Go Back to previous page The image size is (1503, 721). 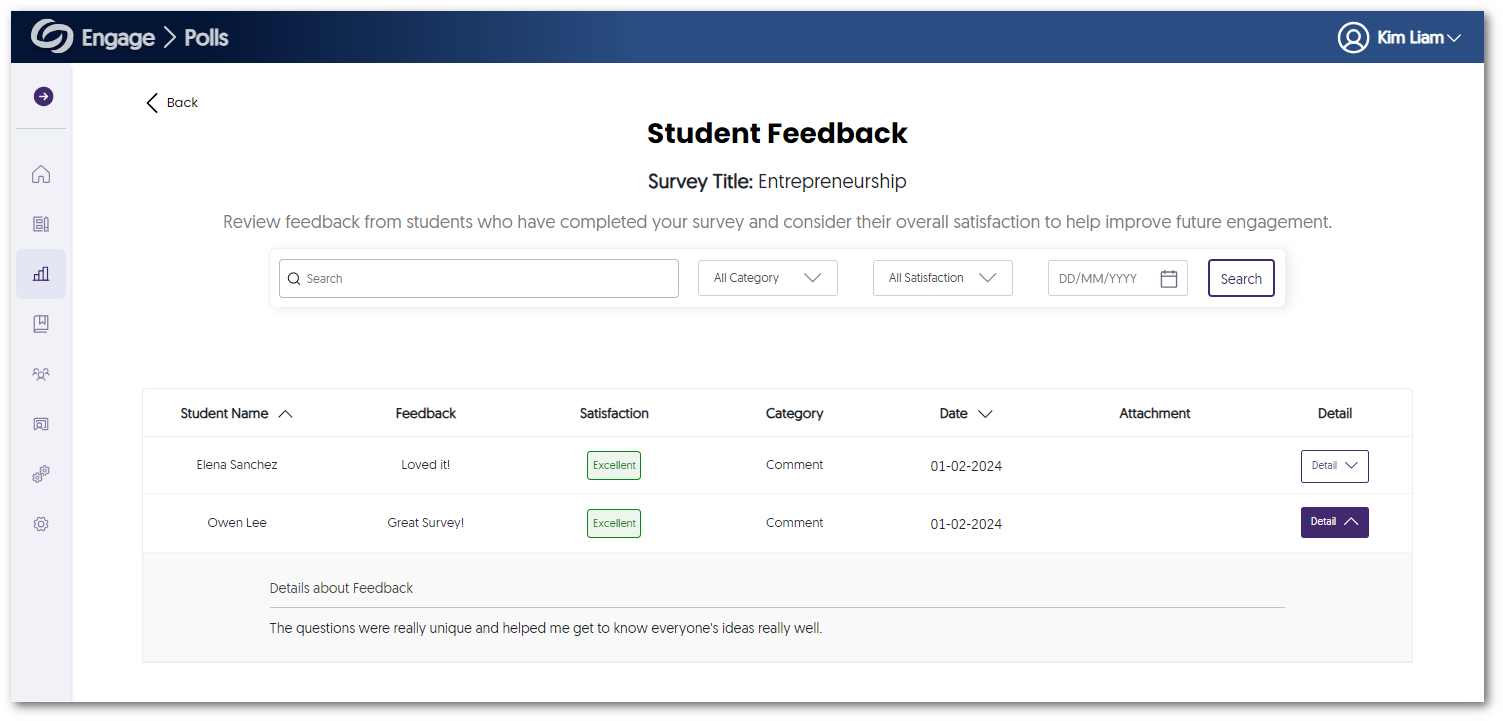click(x=172, y=103)
